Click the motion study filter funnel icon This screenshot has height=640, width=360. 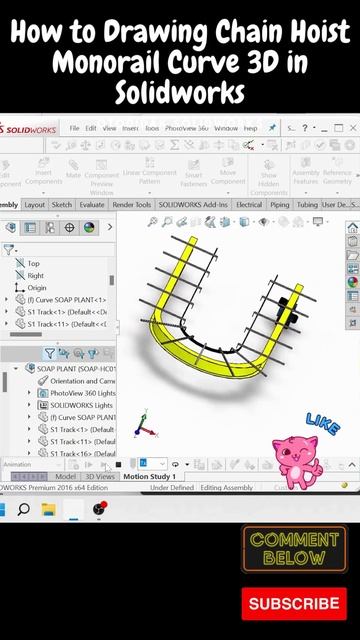pyautogui.click(x=49, y=353)
